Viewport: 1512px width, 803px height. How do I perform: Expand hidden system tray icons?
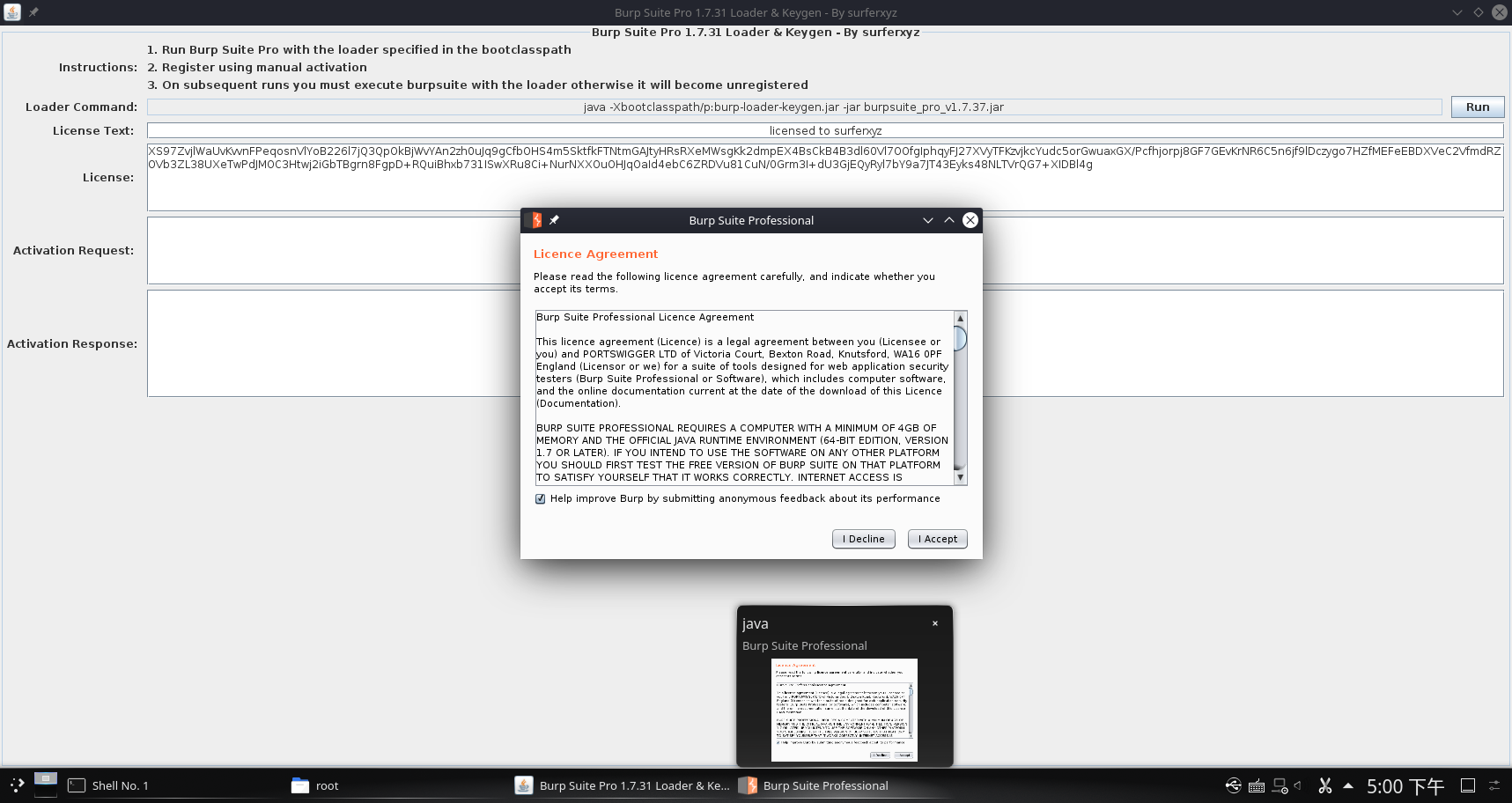pyautogui.click(x=1347, y=785)
